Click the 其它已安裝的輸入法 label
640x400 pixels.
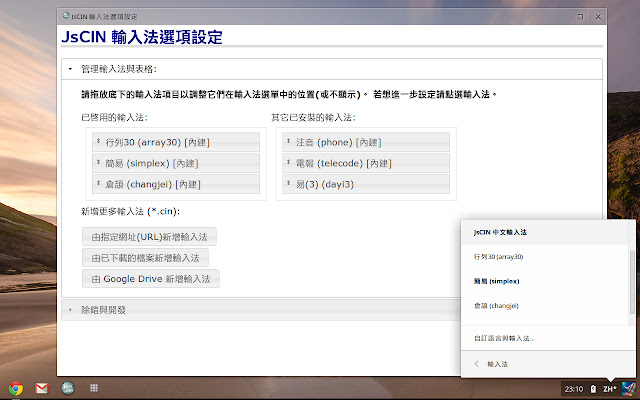click(313, 118)
